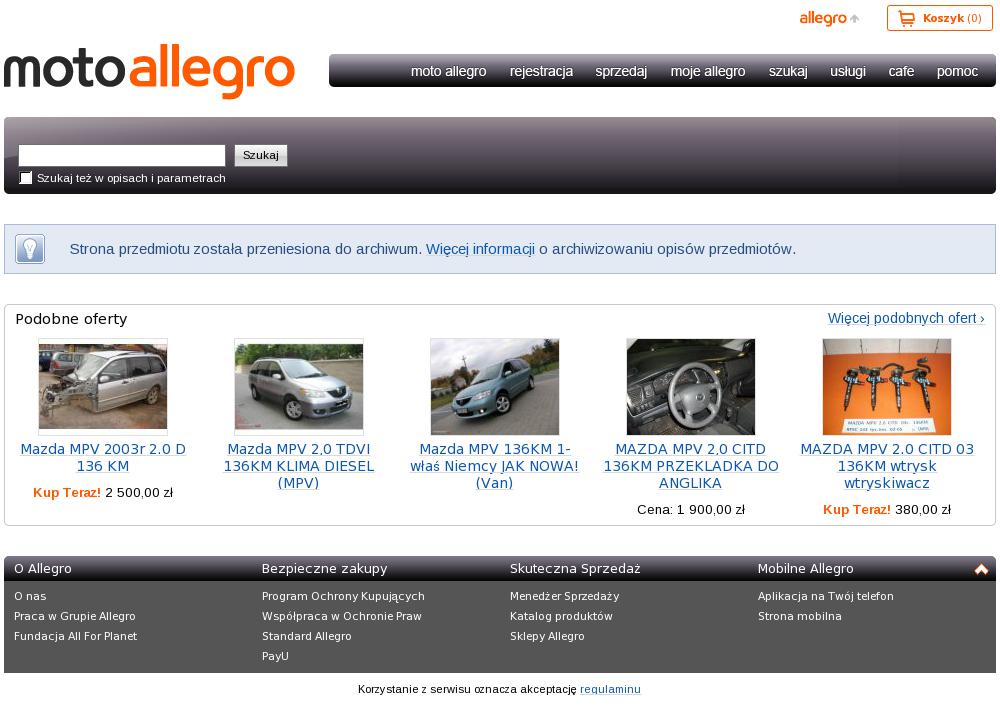The image size is (1000, 709).
Task: Click the 'Kup Teraz! 2 500,00 zł' price
Action: [x=103, y=492]
